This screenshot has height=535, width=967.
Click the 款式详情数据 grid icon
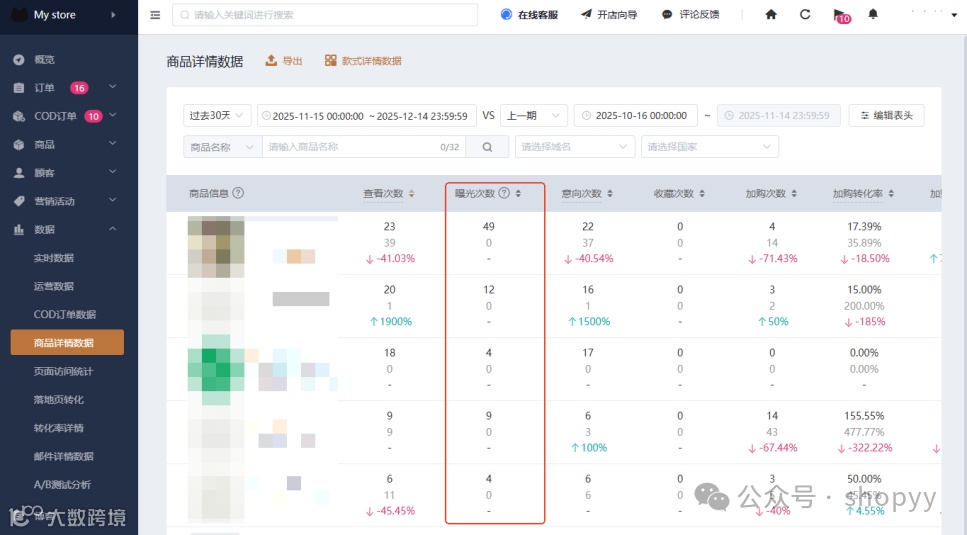tap(331, 60)
